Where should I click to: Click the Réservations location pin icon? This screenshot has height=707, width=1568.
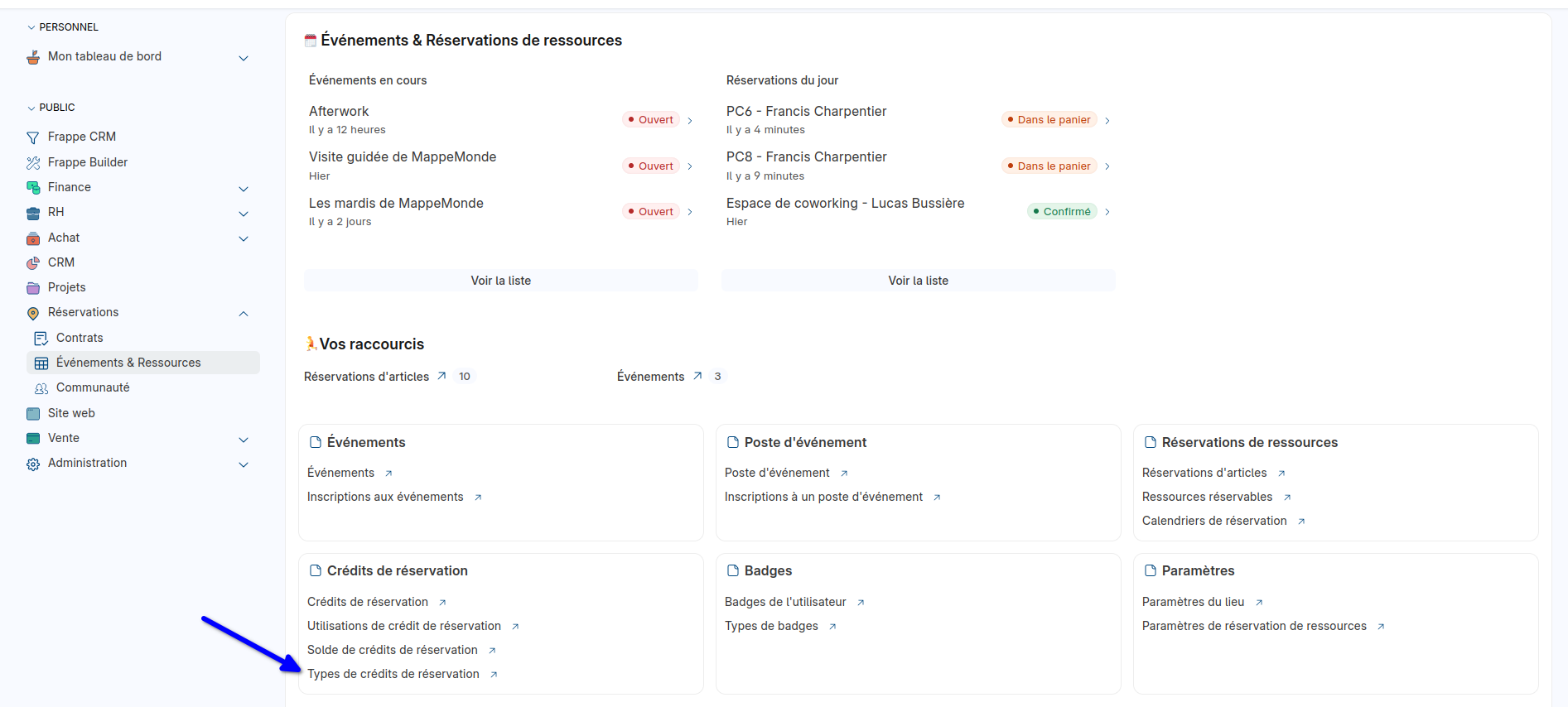33,313
